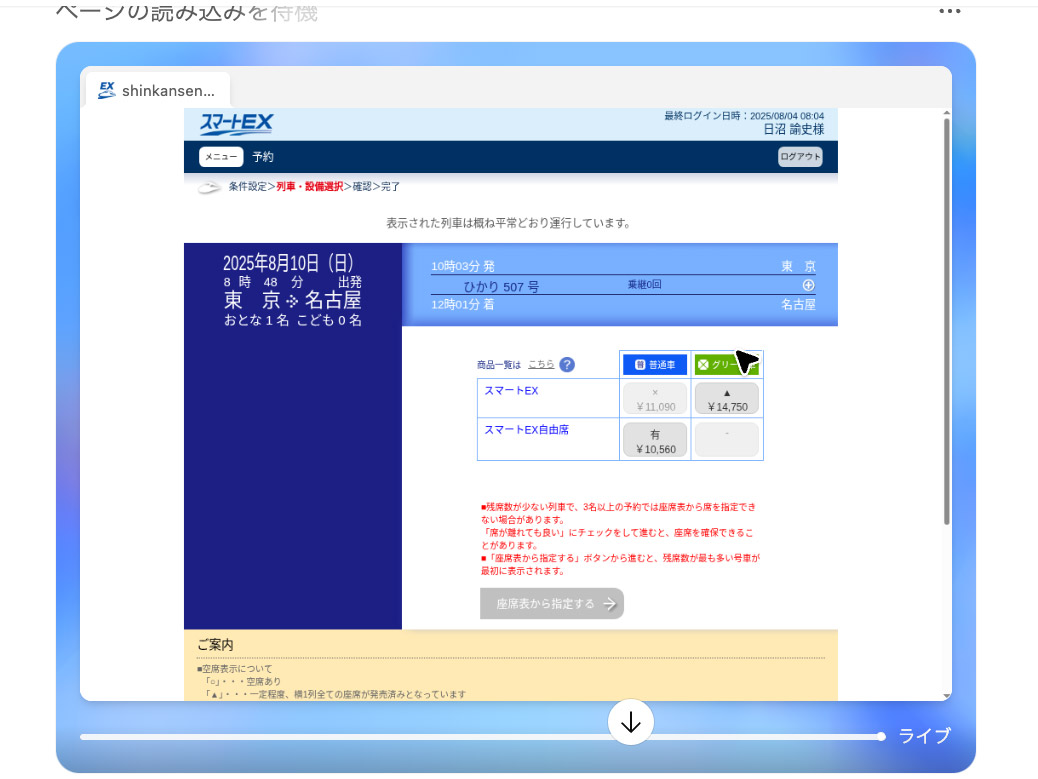The image size is (1038, 779).
Task: Click the circular down-arrow button
Action: (x=630, y=721)
